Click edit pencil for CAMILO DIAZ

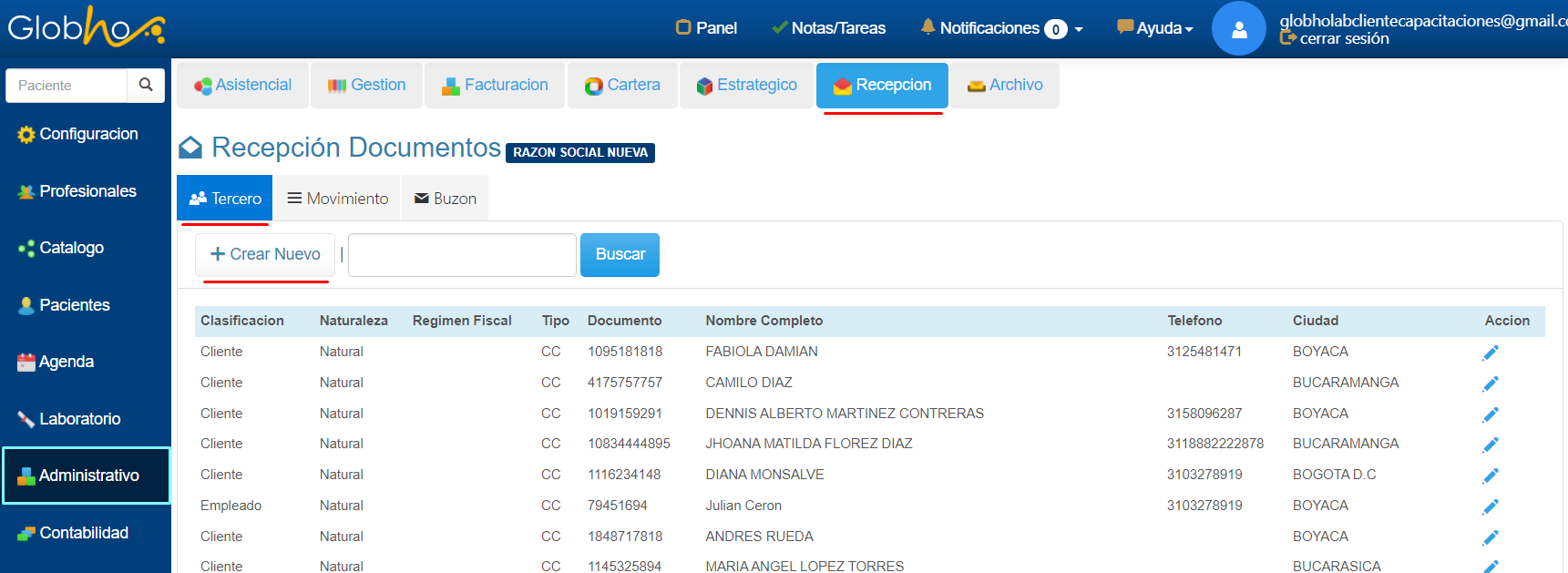[x=1490, y=384]
